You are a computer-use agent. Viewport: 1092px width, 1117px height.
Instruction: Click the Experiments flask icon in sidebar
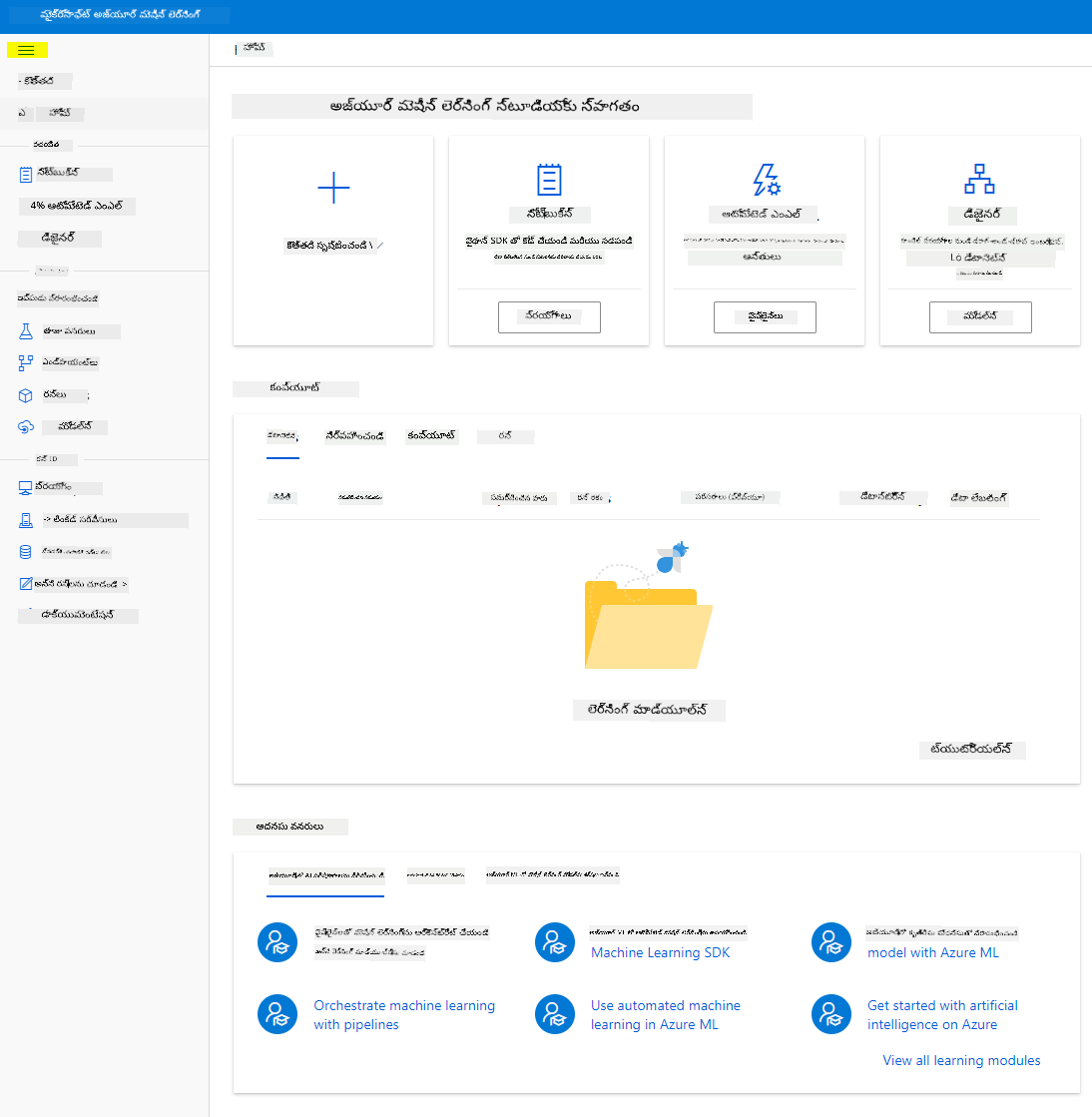tap(26, 331)
